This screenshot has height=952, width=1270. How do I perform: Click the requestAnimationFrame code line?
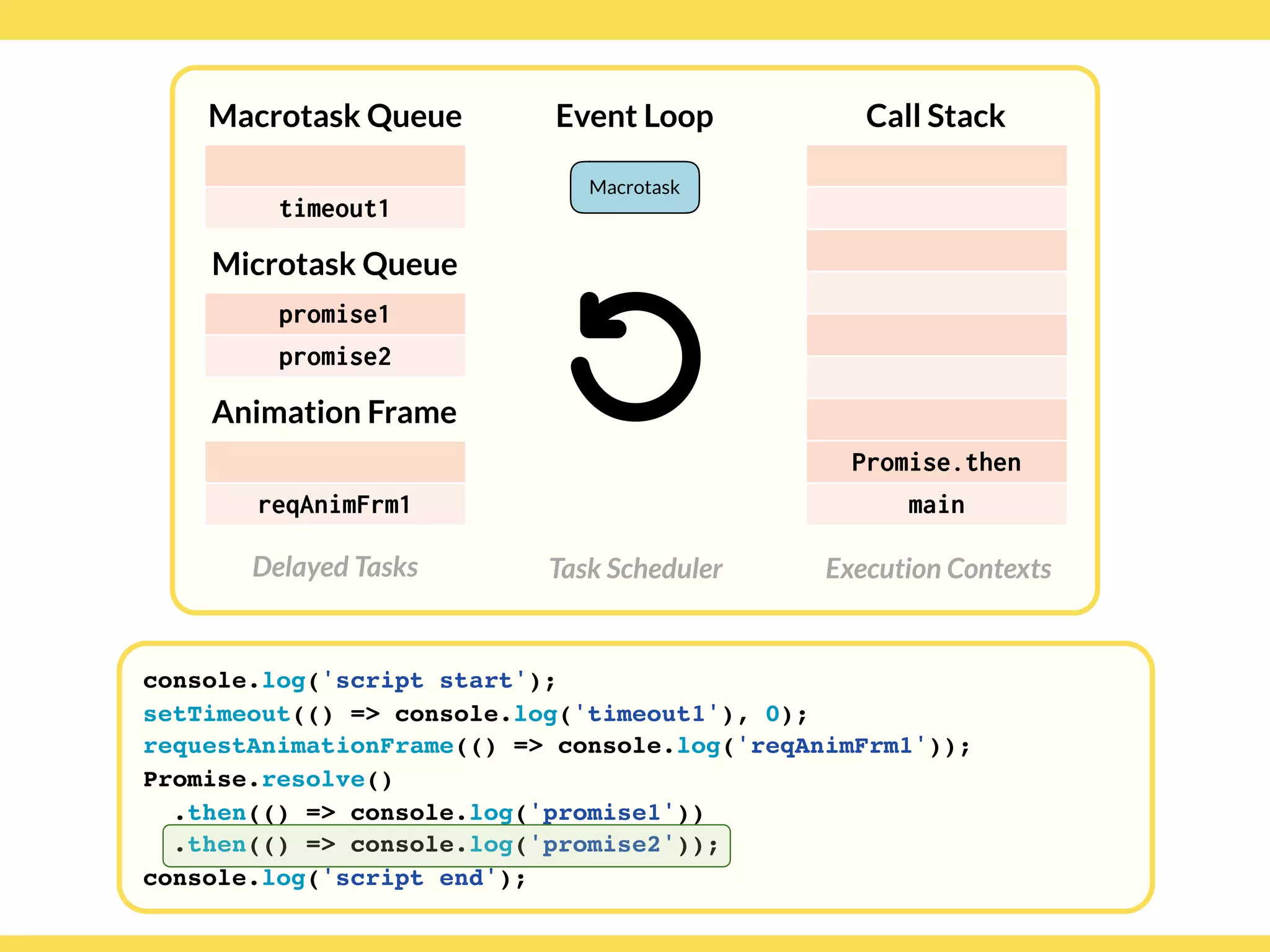pos(556,746)
